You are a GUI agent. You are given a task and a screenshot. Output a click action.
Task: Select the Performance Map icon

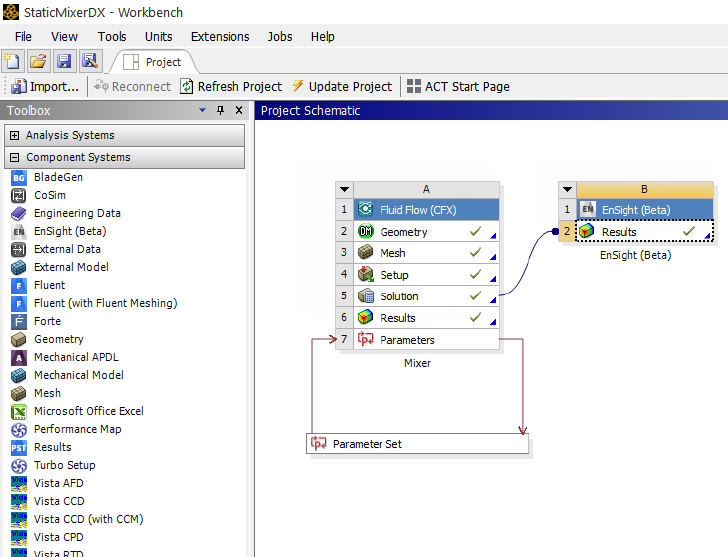point(19,429)
